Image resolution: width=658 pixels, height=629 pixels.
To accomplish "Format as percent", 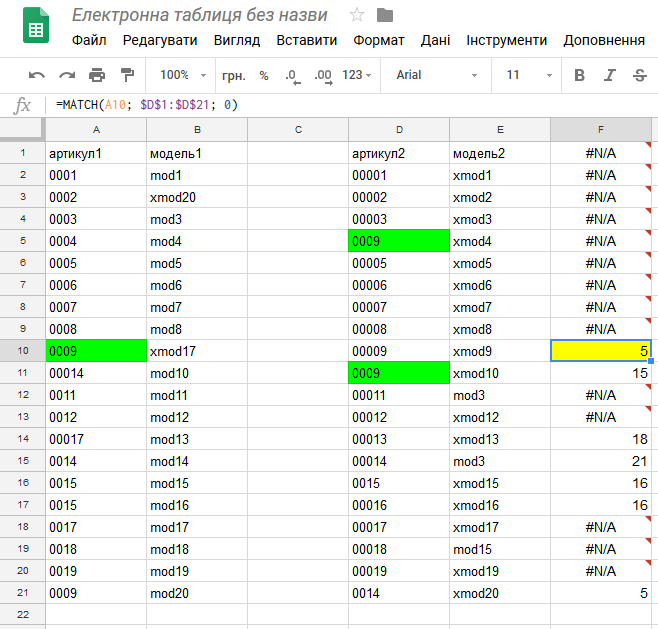I will 264,76.
